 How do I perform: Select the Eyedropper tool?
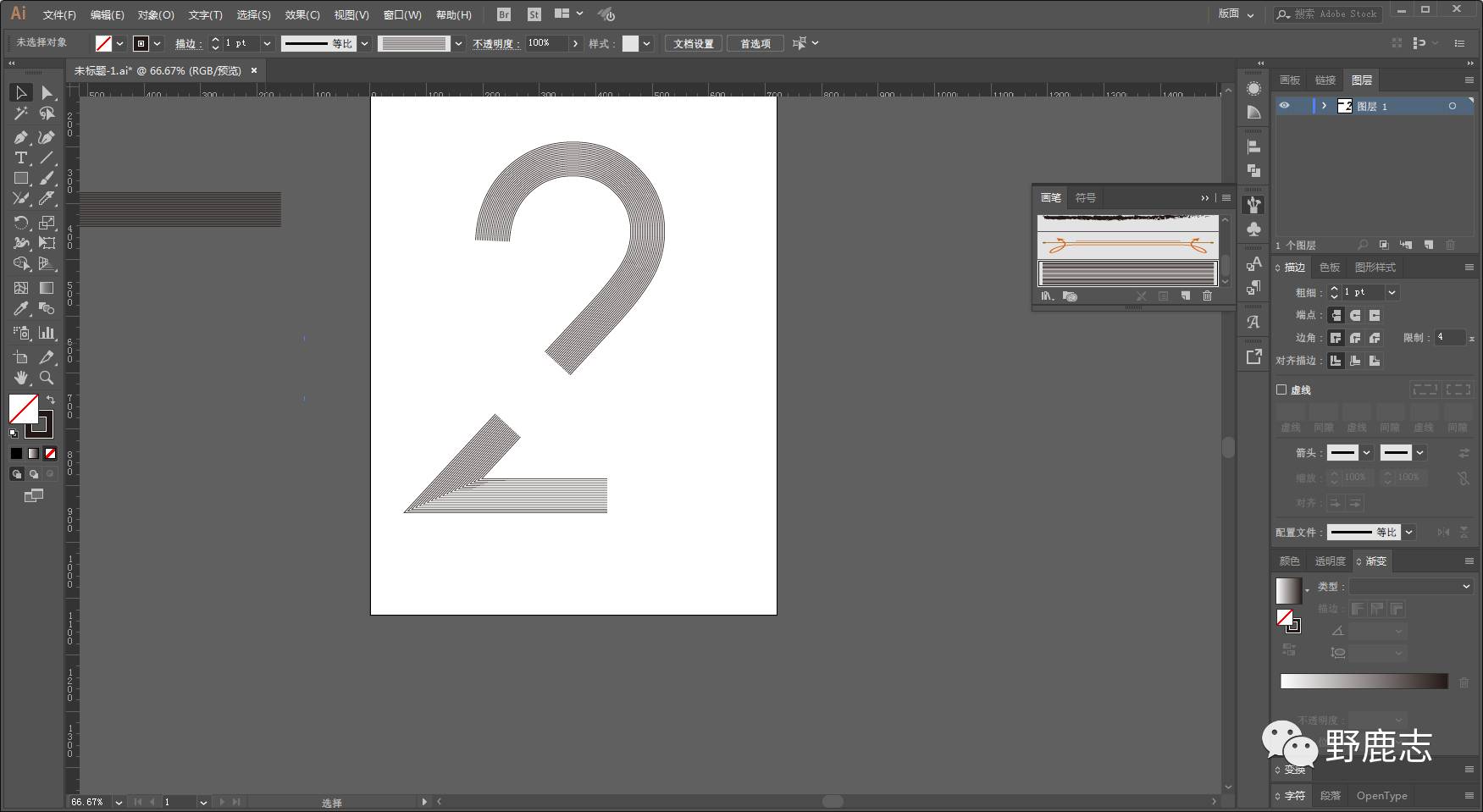(x=20, y=309)
